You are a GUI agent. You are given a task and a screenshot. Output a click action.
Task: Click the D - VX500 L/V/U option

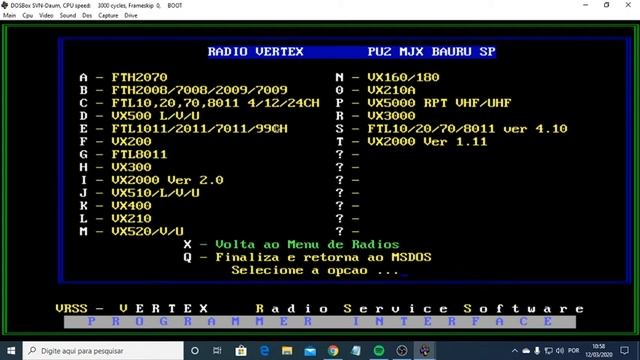pos(139,116)
